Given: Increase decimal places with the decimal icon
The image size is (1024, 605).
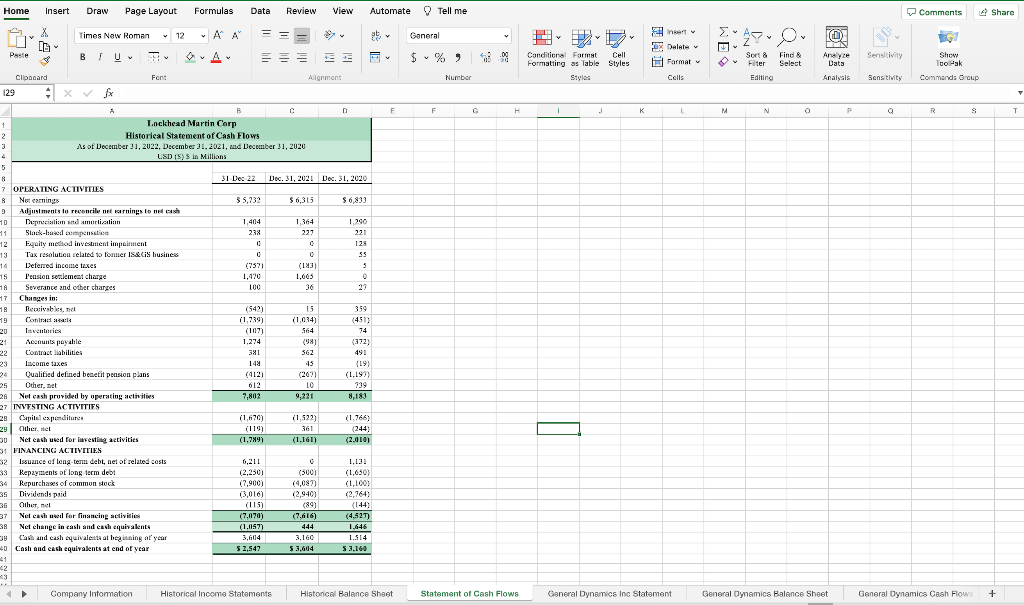Looking at the screenshot, I should click(x=485, y=58).
